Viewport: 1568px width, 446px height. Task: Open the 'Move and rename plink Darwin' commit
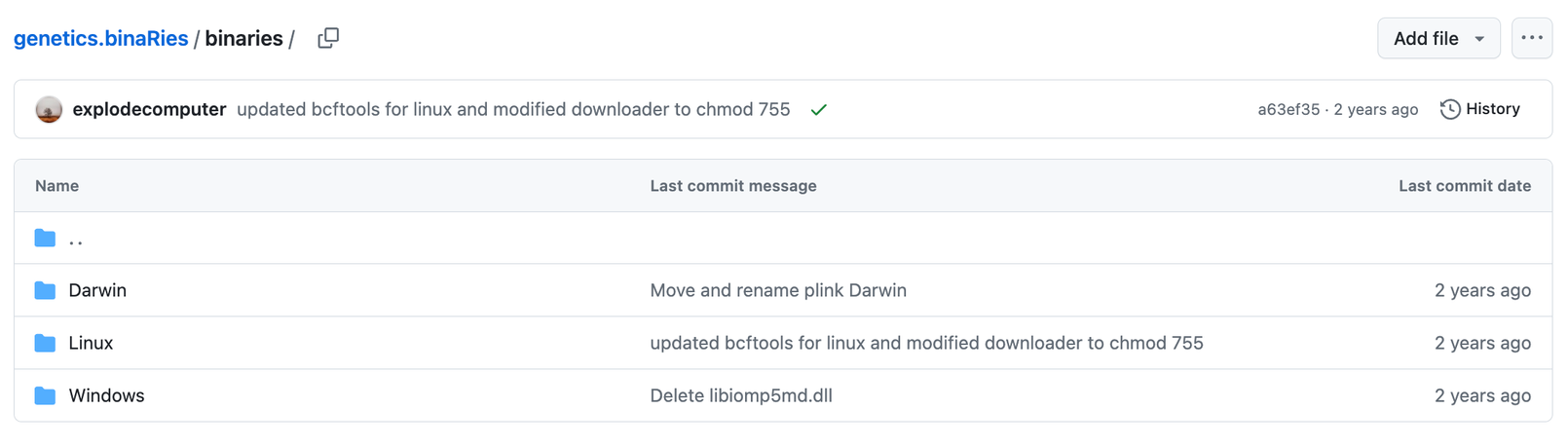[778, 290]
